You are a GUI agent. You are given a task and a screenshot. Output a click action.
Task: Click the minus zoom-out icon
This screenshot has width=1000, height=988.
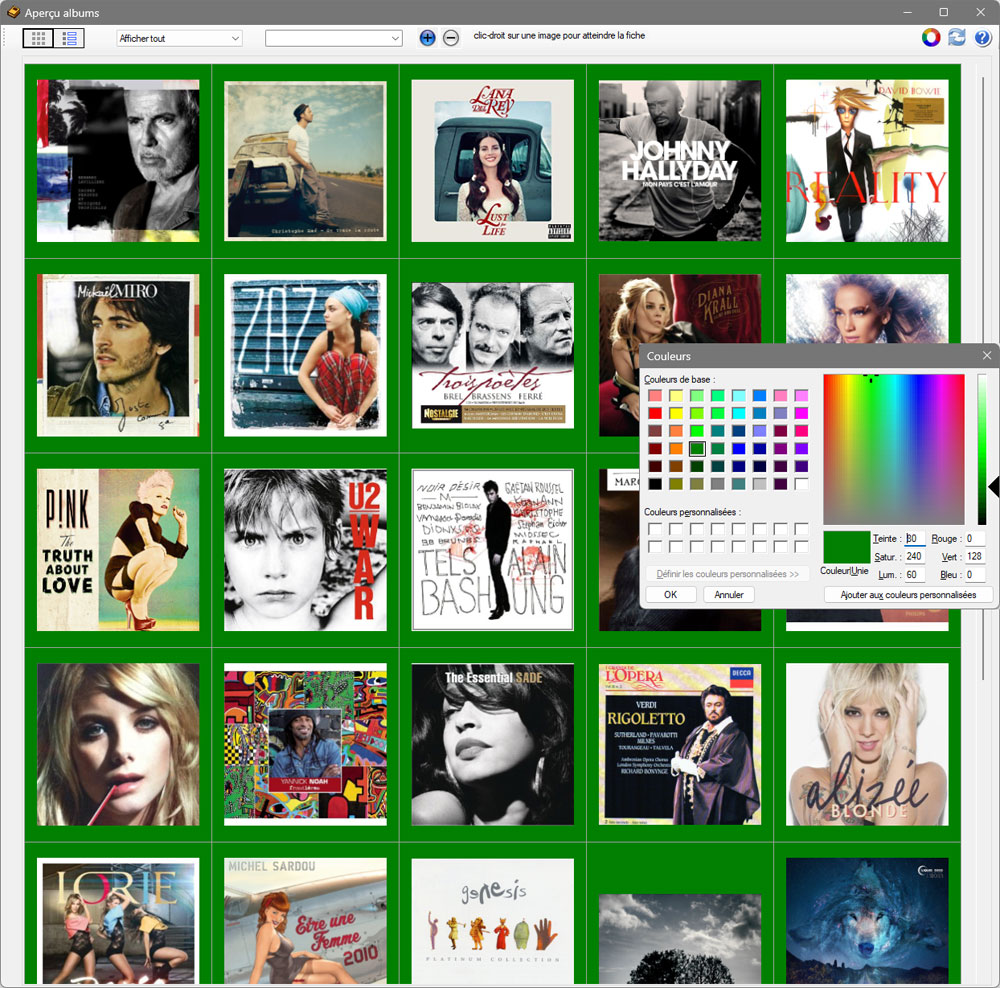tap(451, 38)
